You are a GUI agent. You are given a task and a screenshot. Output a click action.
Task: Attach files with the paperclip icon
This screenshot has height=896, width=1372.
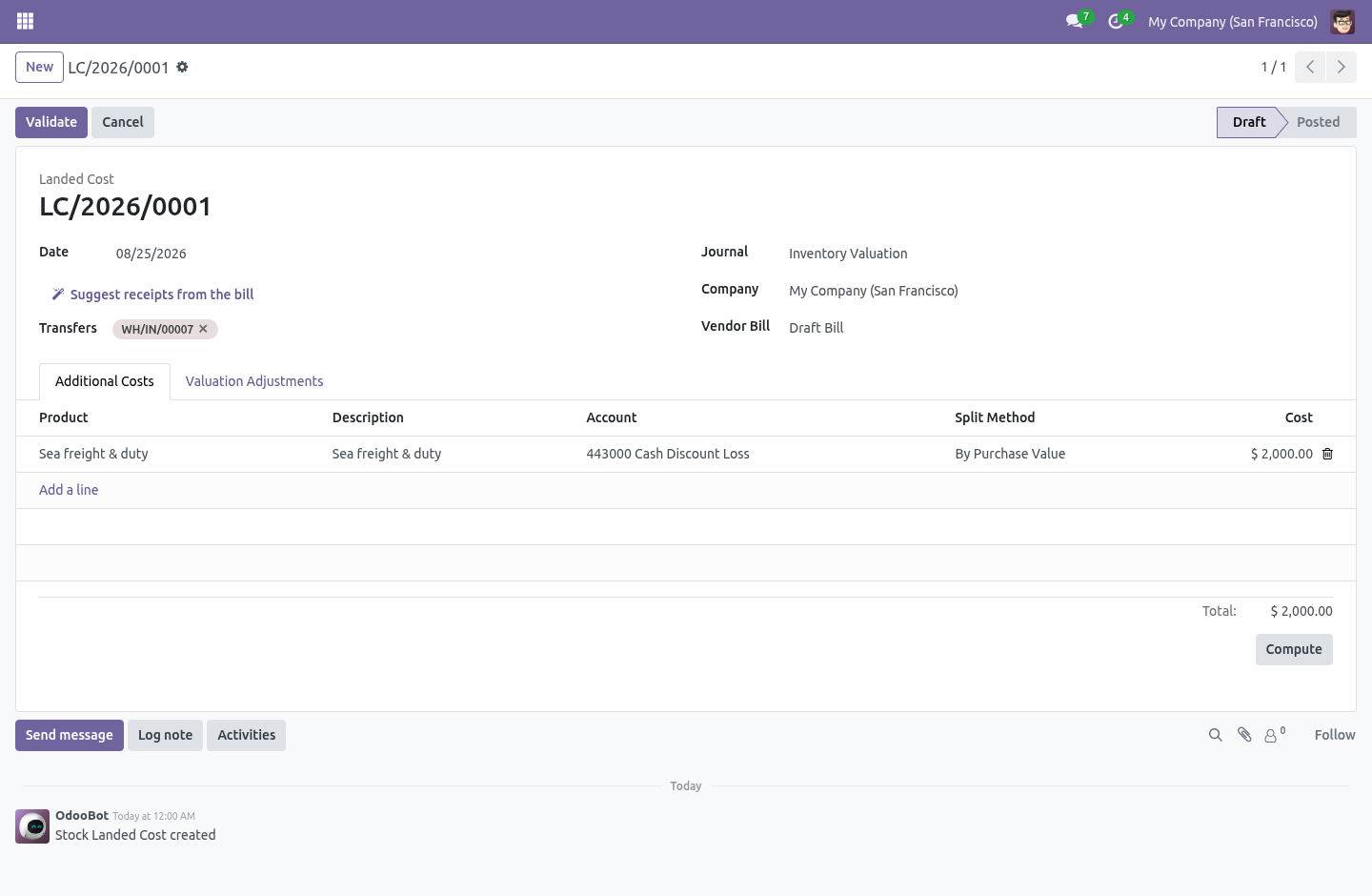coord(1244,735)
